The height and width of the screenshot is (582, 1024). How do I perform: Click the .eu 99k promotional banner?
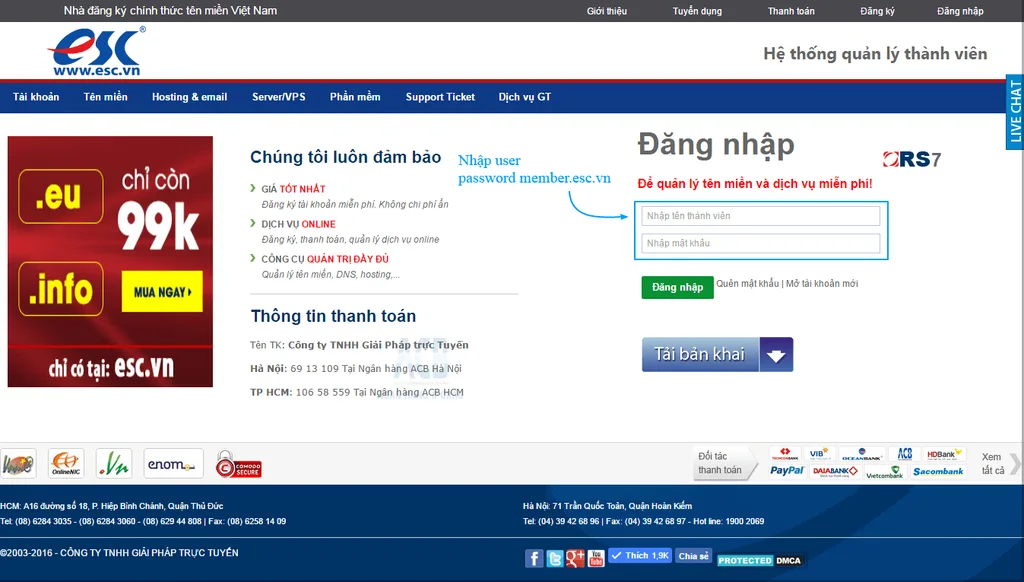point(110,261)
